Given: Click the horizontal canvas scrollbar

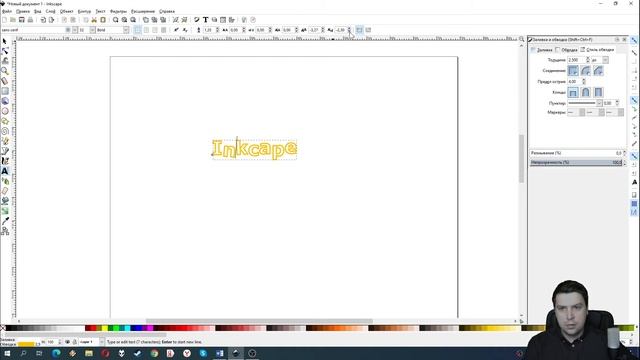Looking at the screenshot, I should click(259, 322).
